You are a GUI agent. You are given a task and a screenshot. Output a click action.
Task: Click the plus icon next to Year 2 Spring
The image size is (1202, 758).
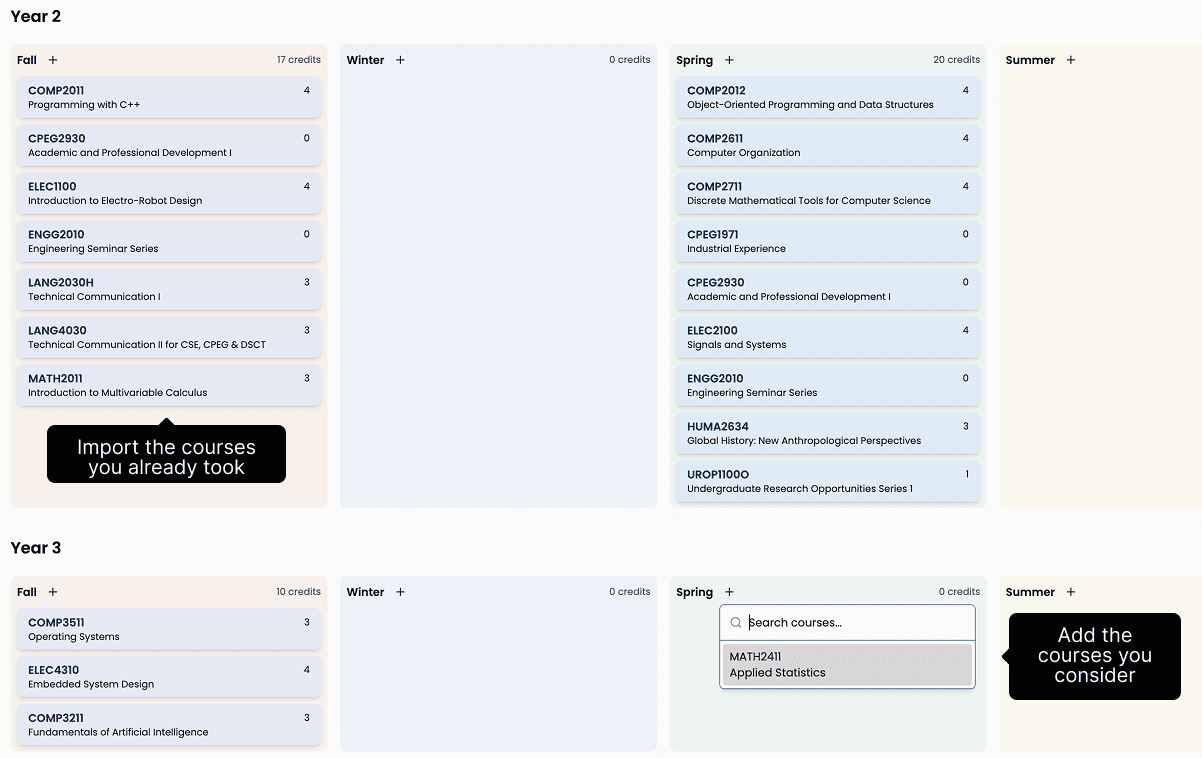coord(729,60)
